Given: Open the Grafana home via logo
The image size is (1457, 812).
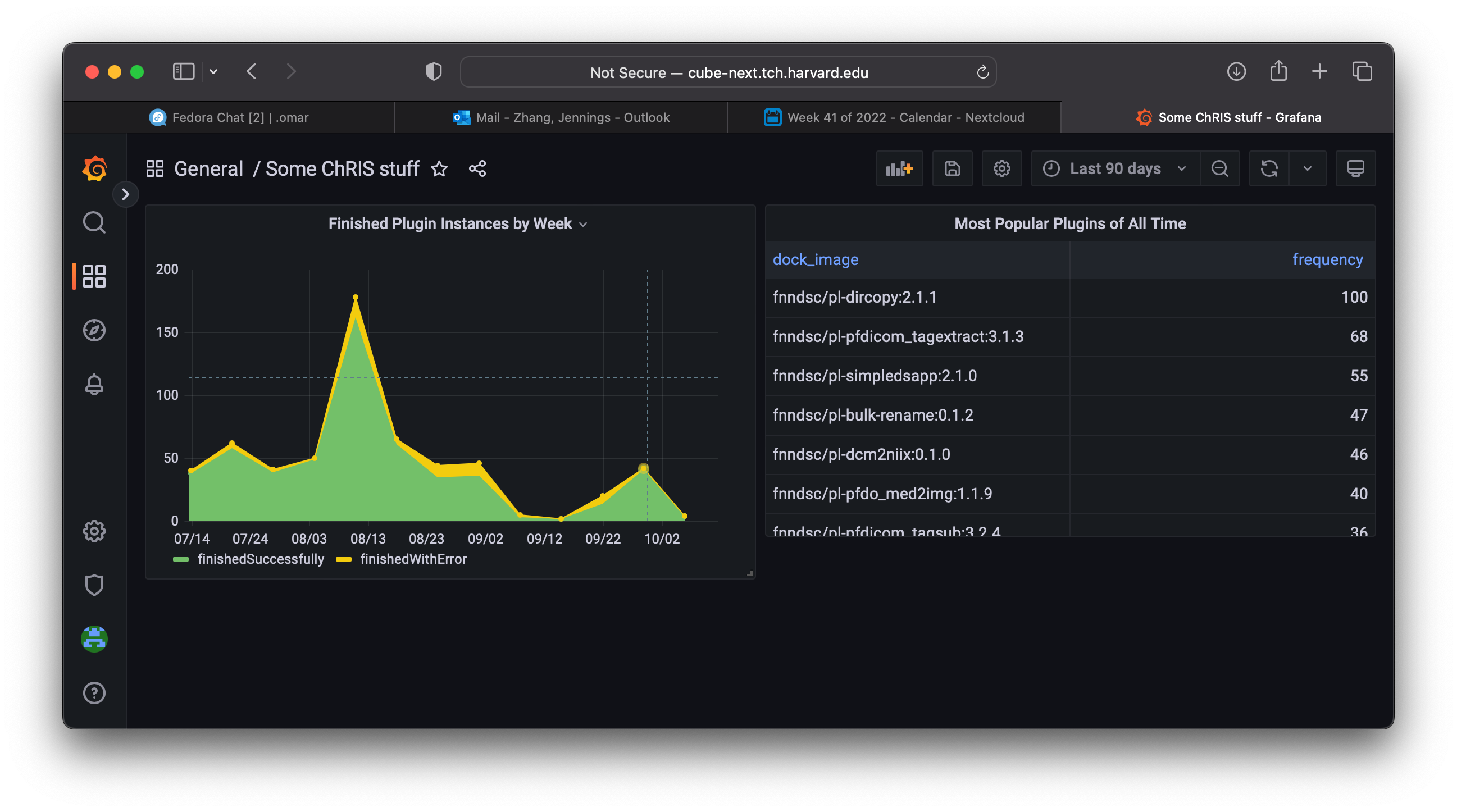Looking at the screenshot, I should tap(94, 168).
